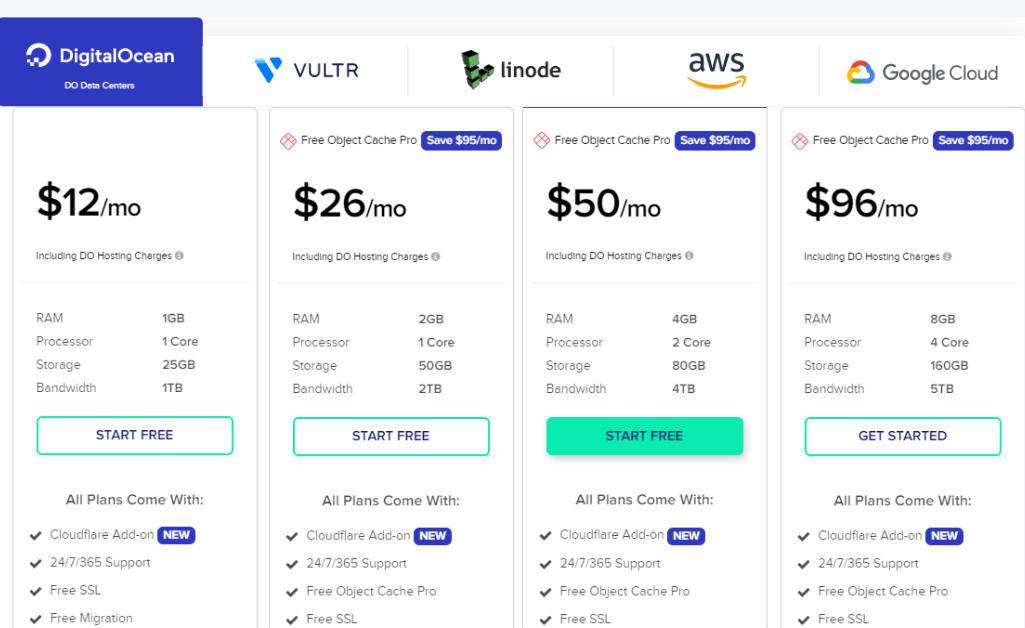The image size is (1025, 628).
Task: Click the info icon under the $96/mo plan
Action: 947,257
